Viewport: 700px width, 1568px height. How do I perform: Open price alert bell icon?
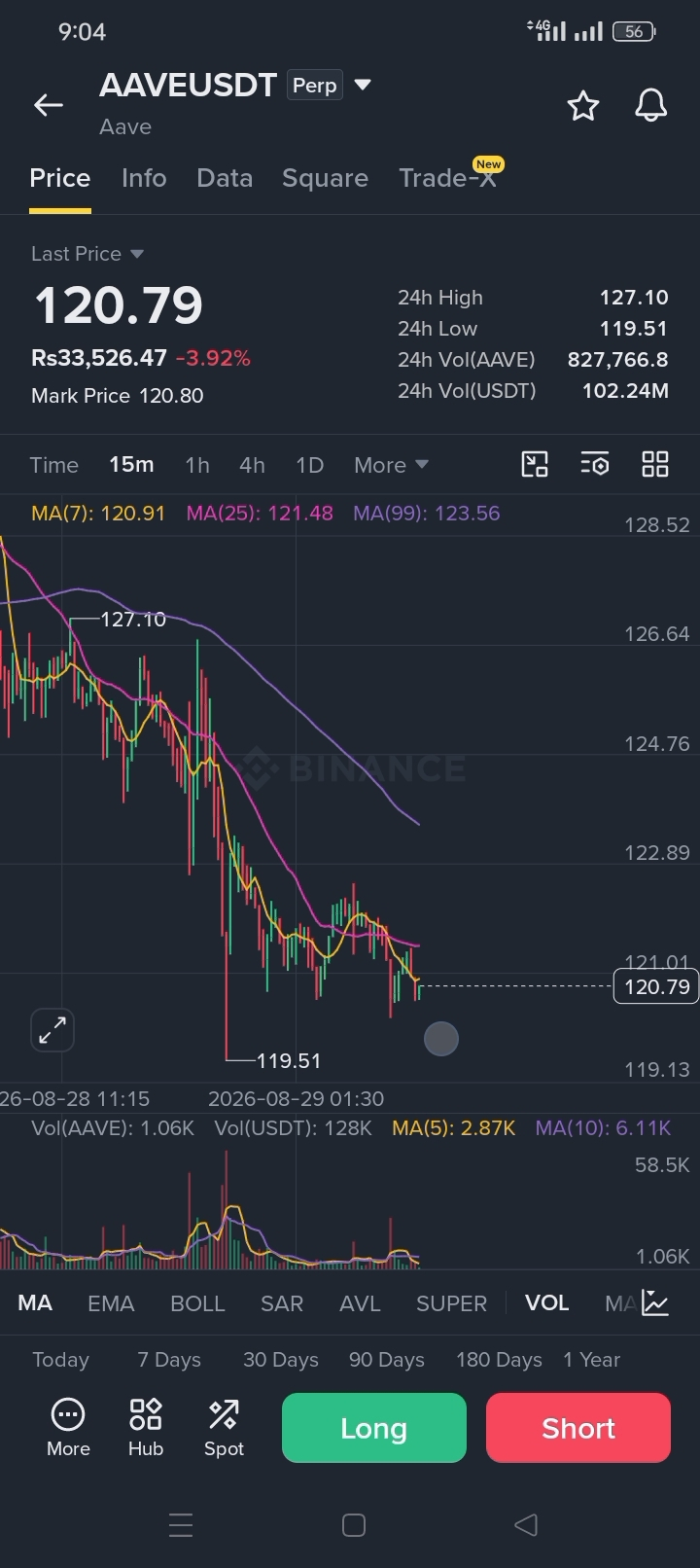[651, 105]
